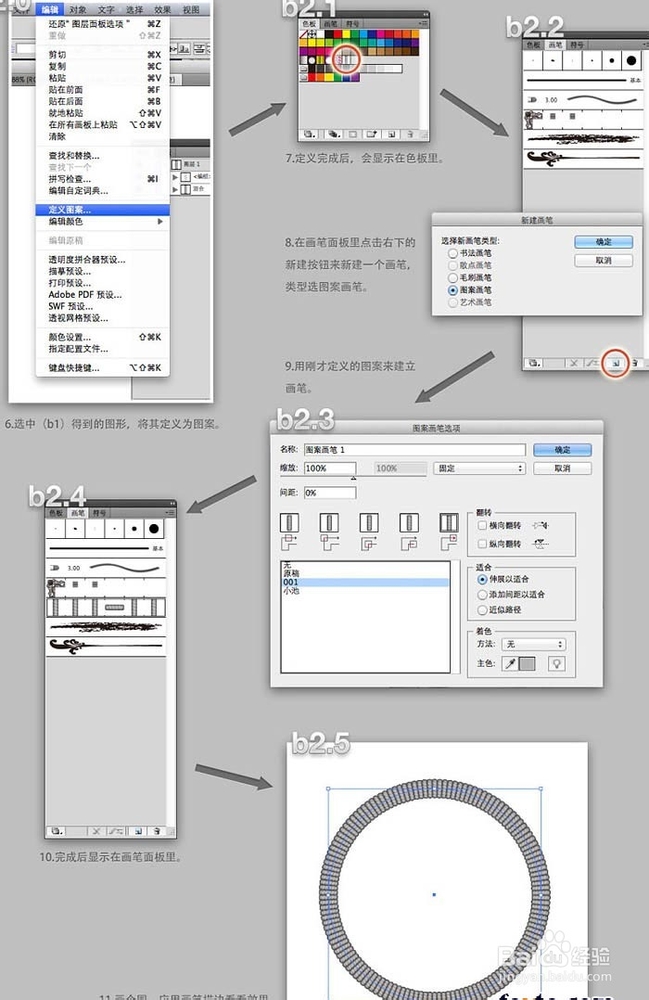Click the 名称 name input field
This screenshot has width=649, height=1000.
[415, 450]
